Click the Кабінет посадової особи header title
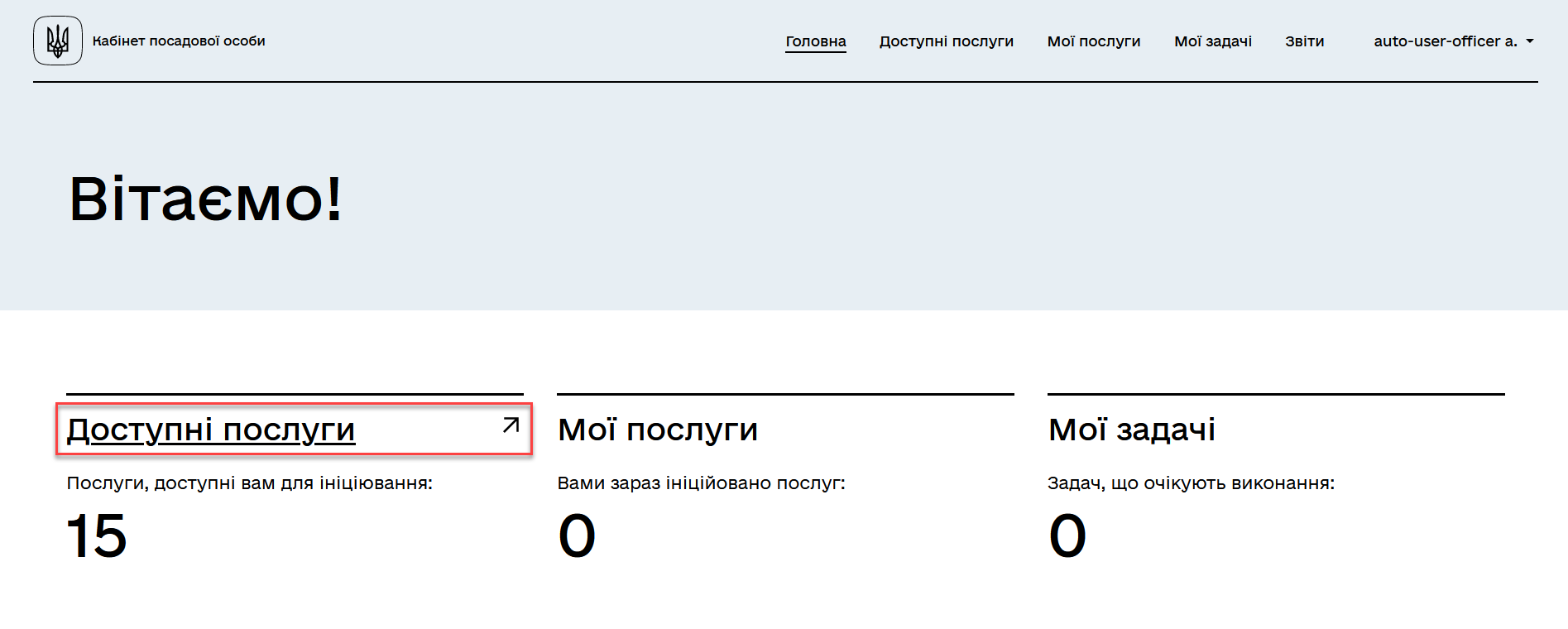The height and width of the screenshot is (629, 1568). tap(179, 41)
